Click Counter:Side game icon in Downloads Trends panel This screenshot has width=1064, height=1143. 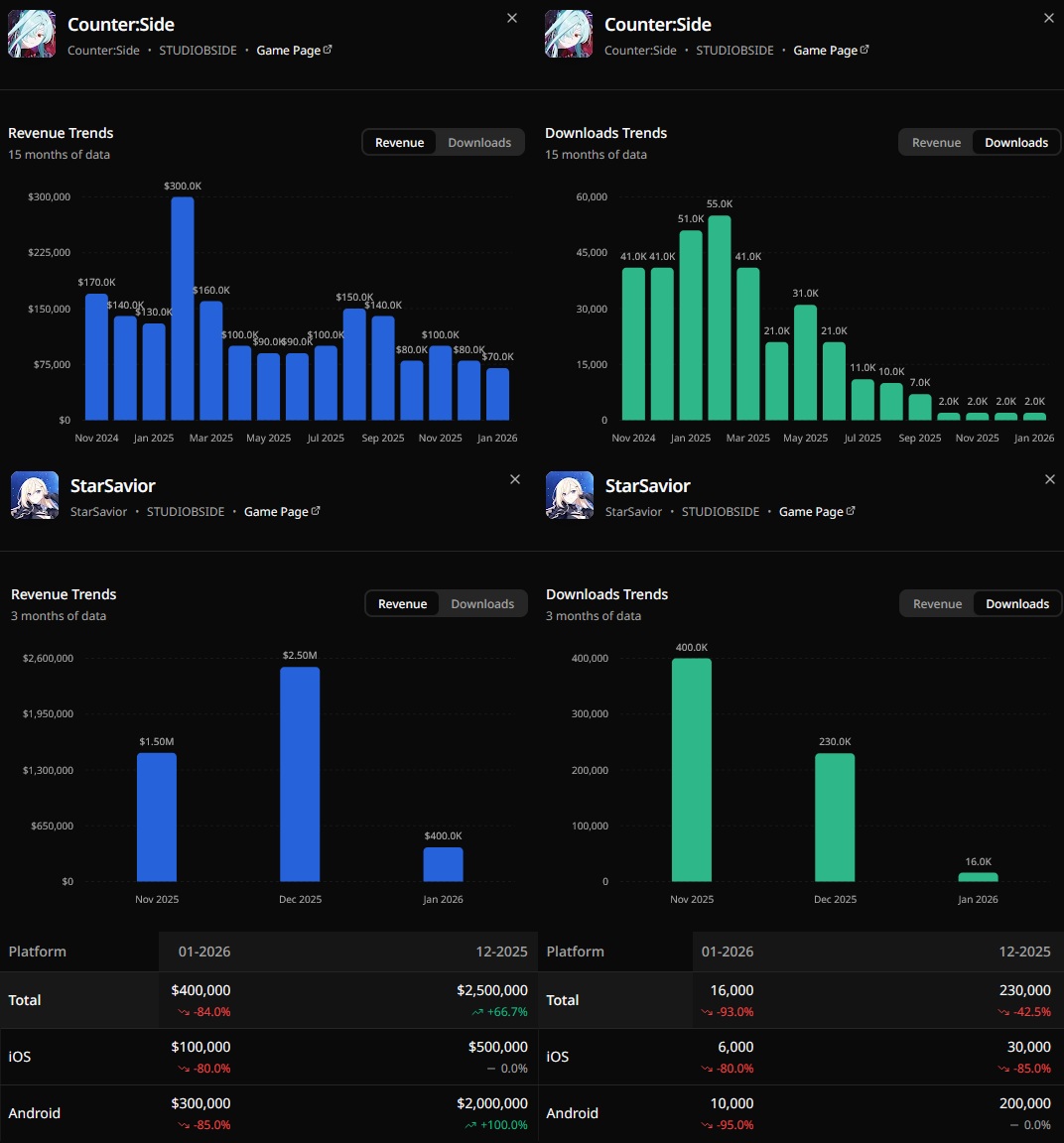pyautogui.click(x=568, y=34)
